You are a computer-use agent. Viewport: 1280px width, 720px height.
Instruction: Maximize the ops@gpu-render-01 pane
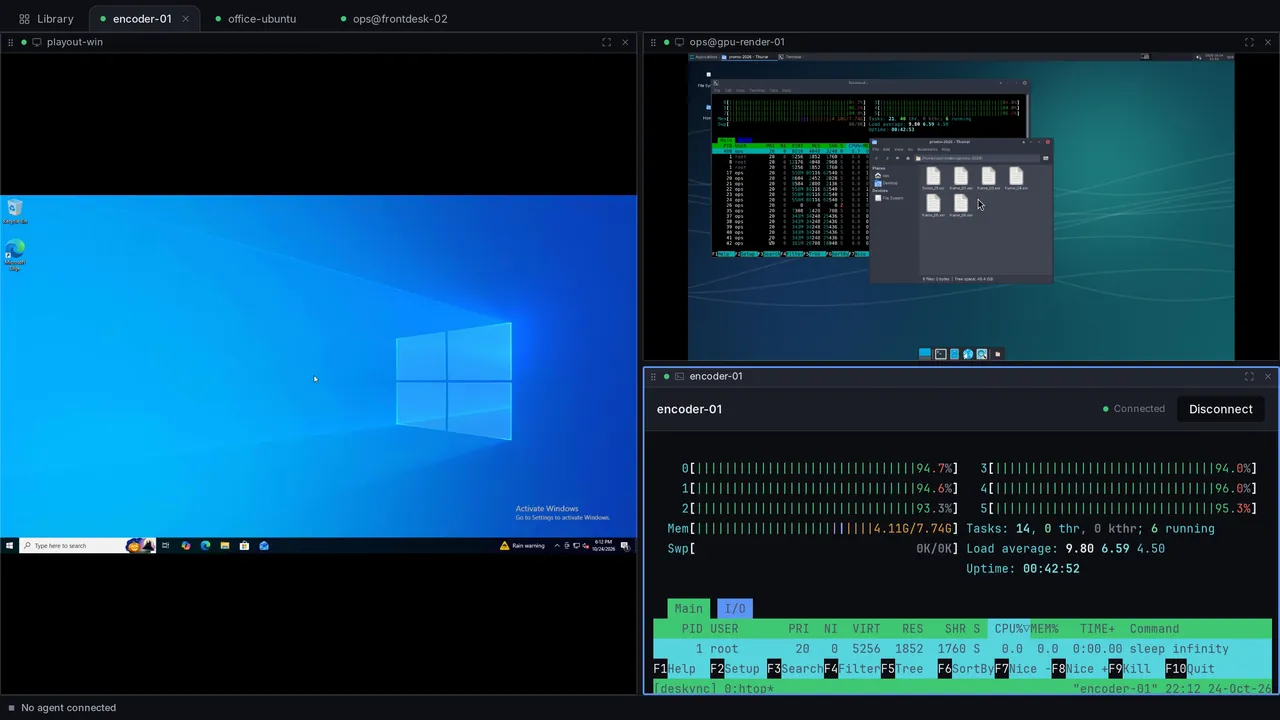coord(1249,42)
